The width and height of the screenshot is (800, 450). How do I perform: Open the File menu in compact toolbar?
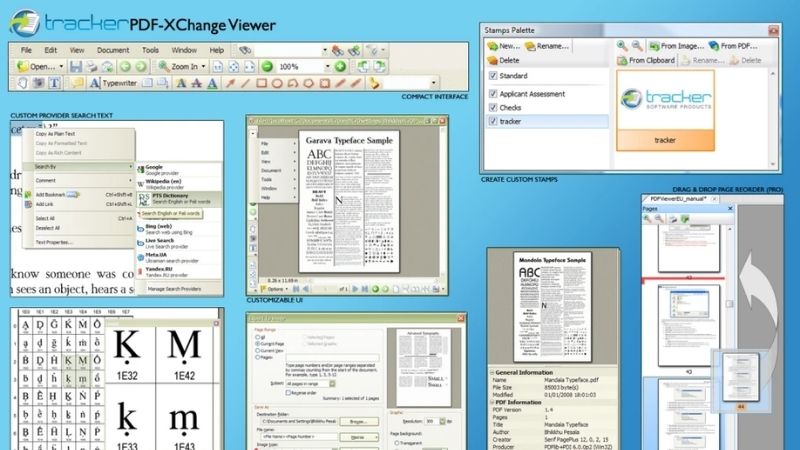(x=26, y=50)
